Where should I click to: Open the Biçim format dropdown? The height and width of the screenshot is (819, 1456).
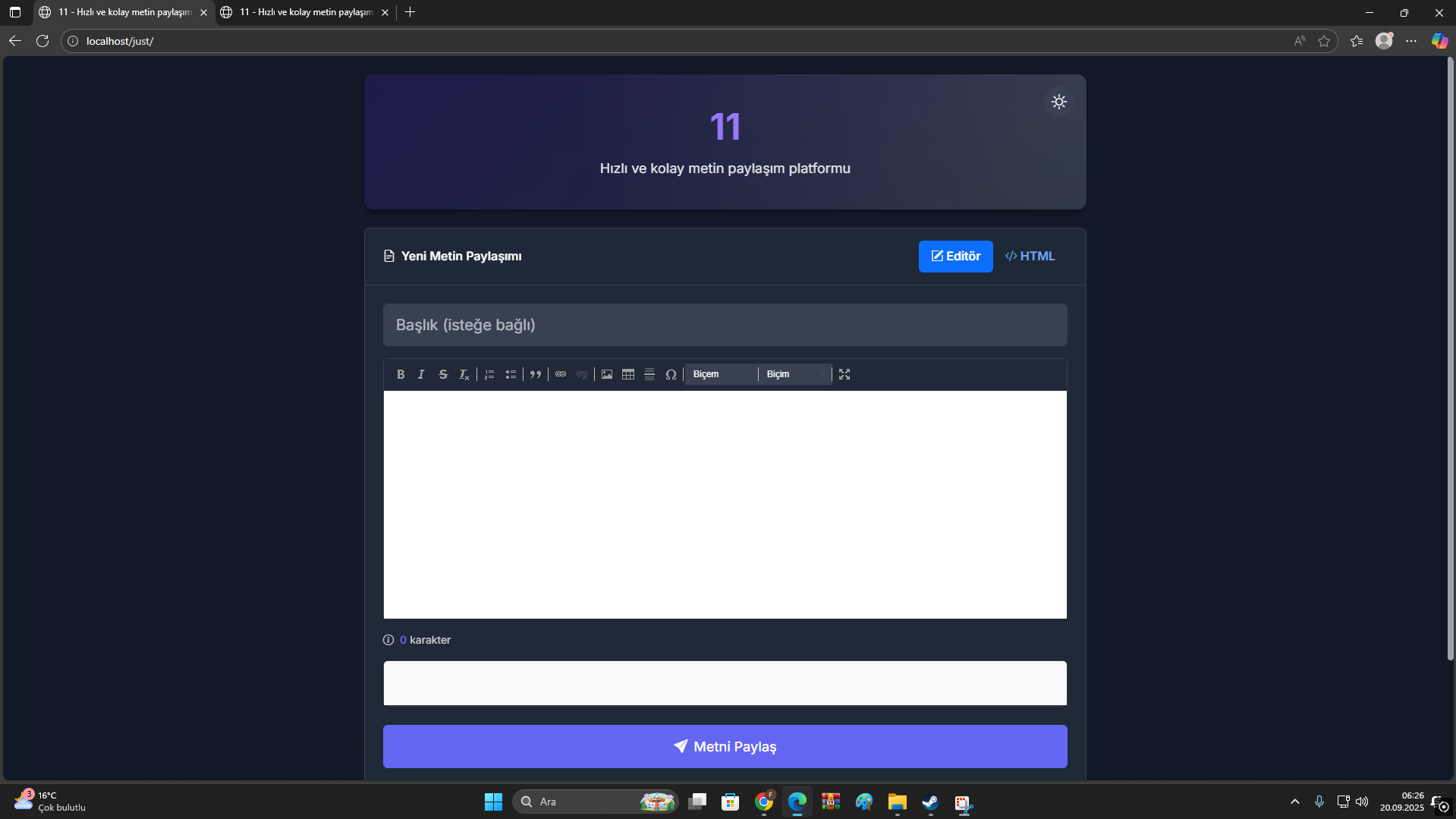[x=794, y=374]
